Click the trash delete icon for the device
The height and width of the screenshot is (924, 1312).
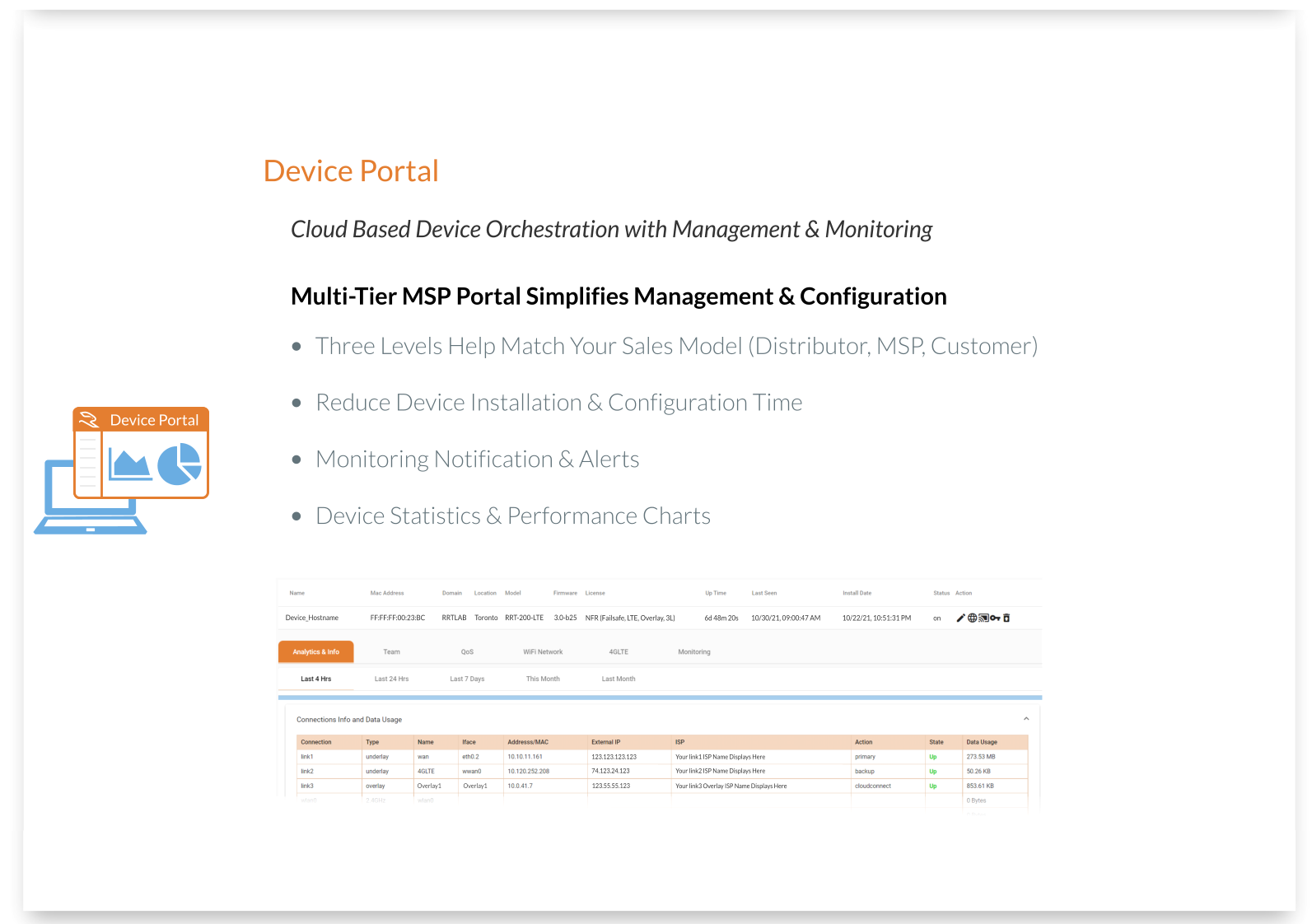[1006, 618]
